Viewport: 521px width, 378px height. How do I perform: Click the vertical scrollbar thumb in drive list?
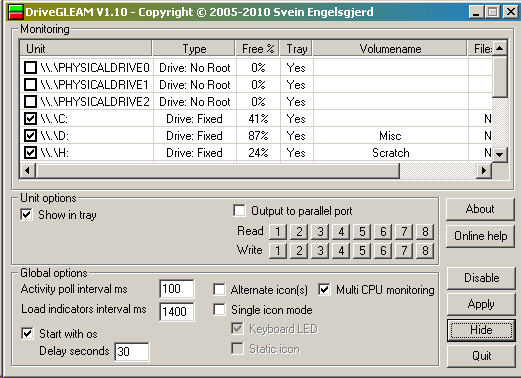499,77
